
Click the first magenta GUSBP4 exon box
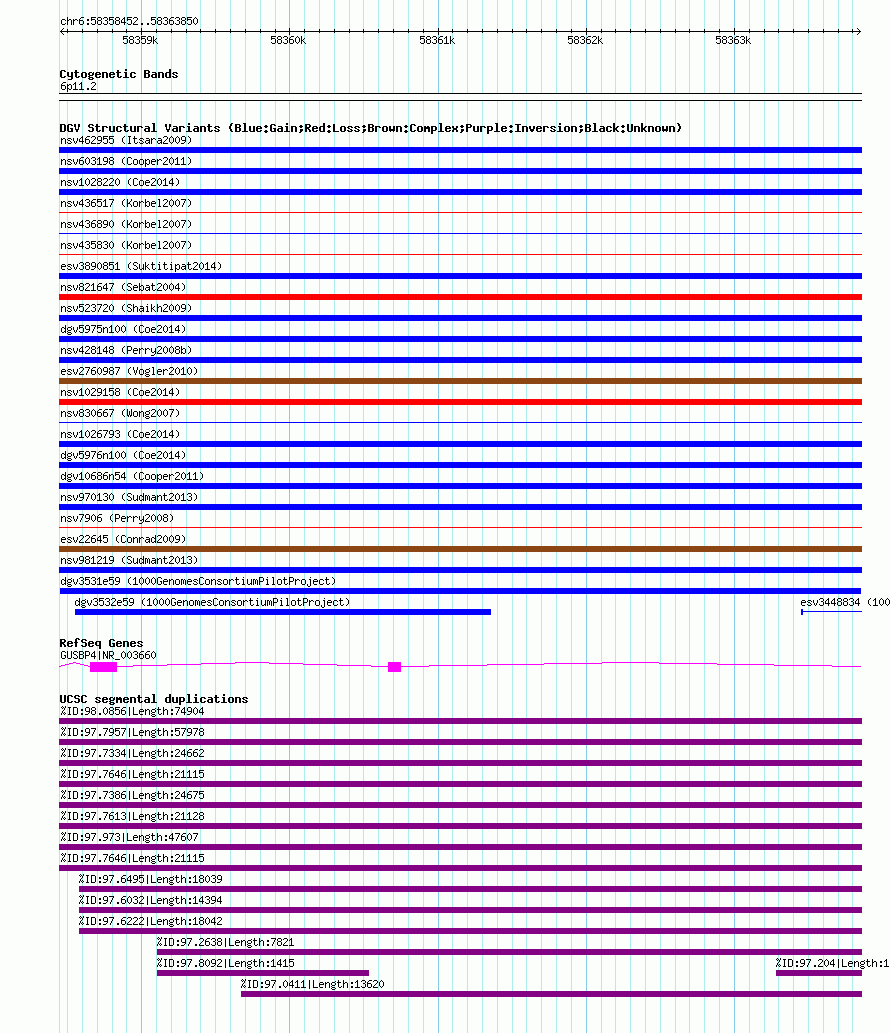[103, 667]
